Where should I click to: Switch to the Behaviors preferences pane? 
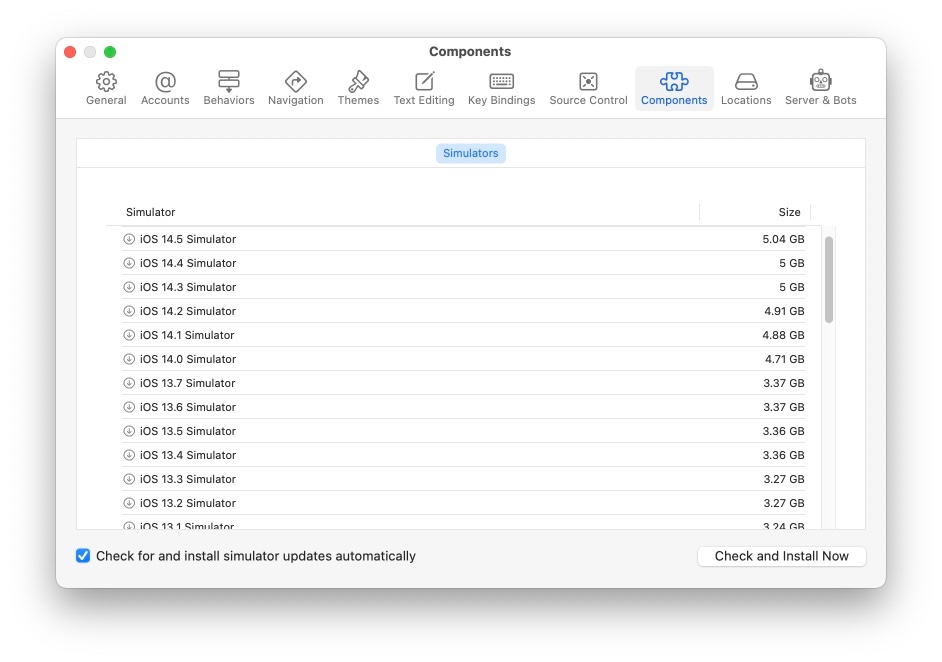pyautogui.click(x=229, y=88)
